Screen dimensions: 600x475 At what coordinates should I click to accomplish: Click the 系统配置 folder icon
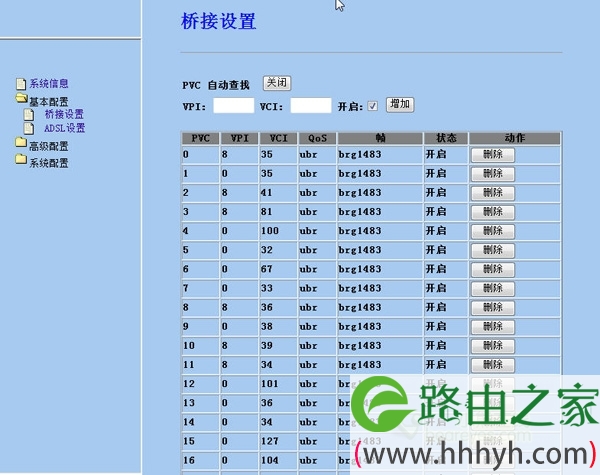click(x=21, y=159)
